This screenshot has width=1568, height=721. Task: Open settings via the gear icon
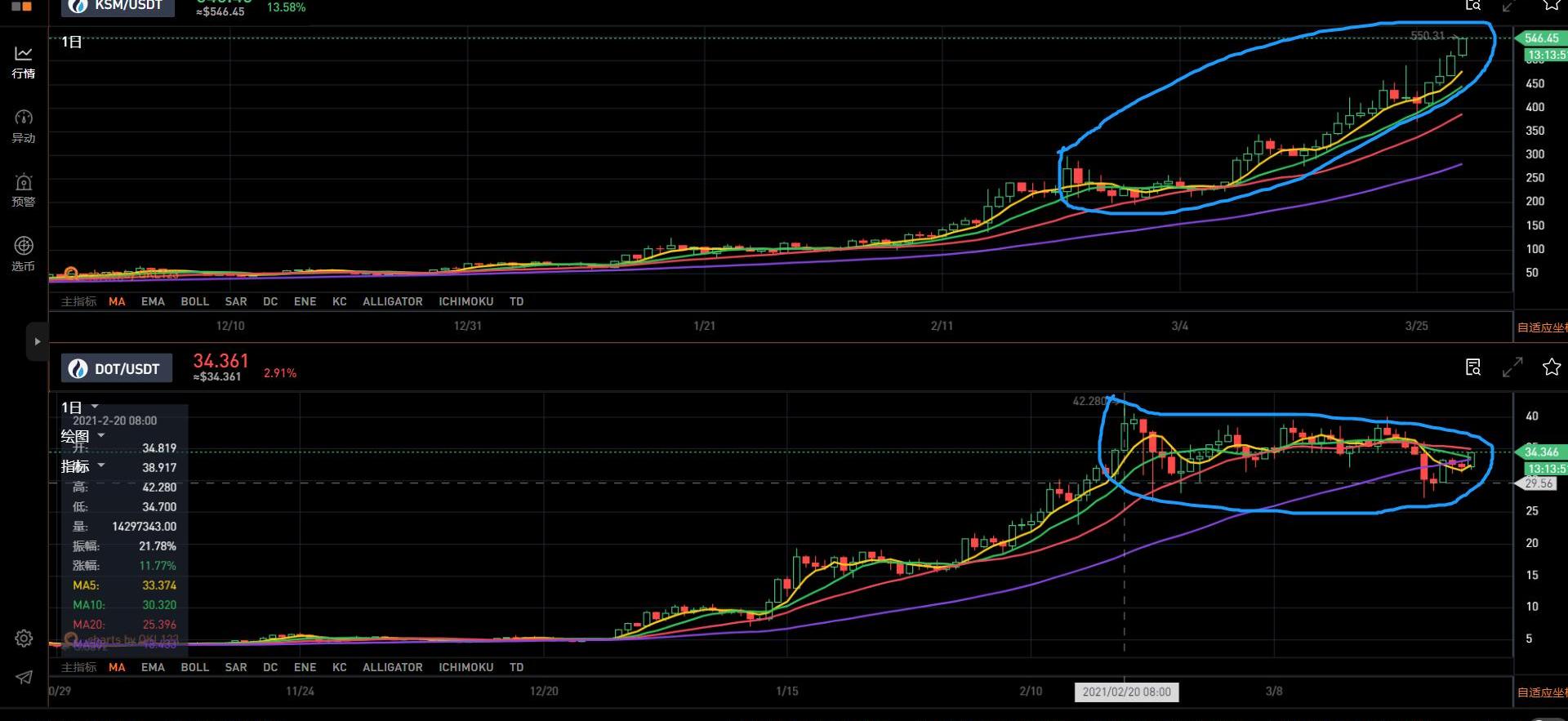point(24,639)
